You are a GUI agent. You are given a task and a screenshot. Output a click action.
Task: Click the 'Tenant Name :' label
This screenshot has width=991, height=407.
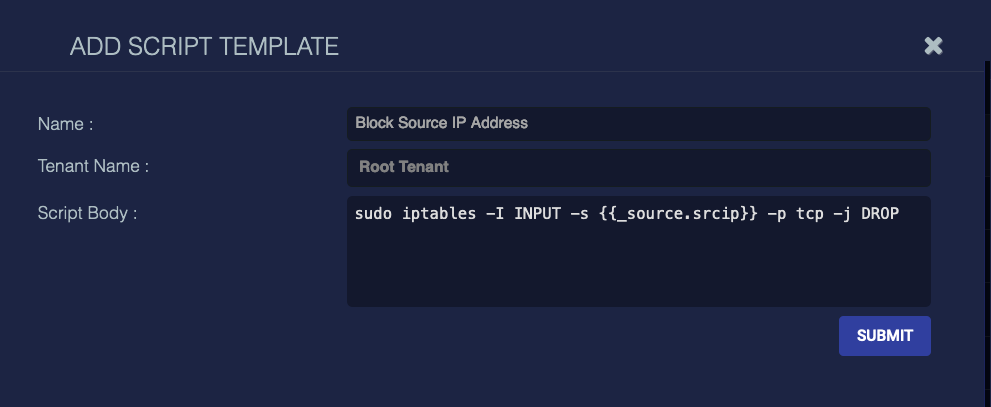pyautogui.click(x=93, y=166)
